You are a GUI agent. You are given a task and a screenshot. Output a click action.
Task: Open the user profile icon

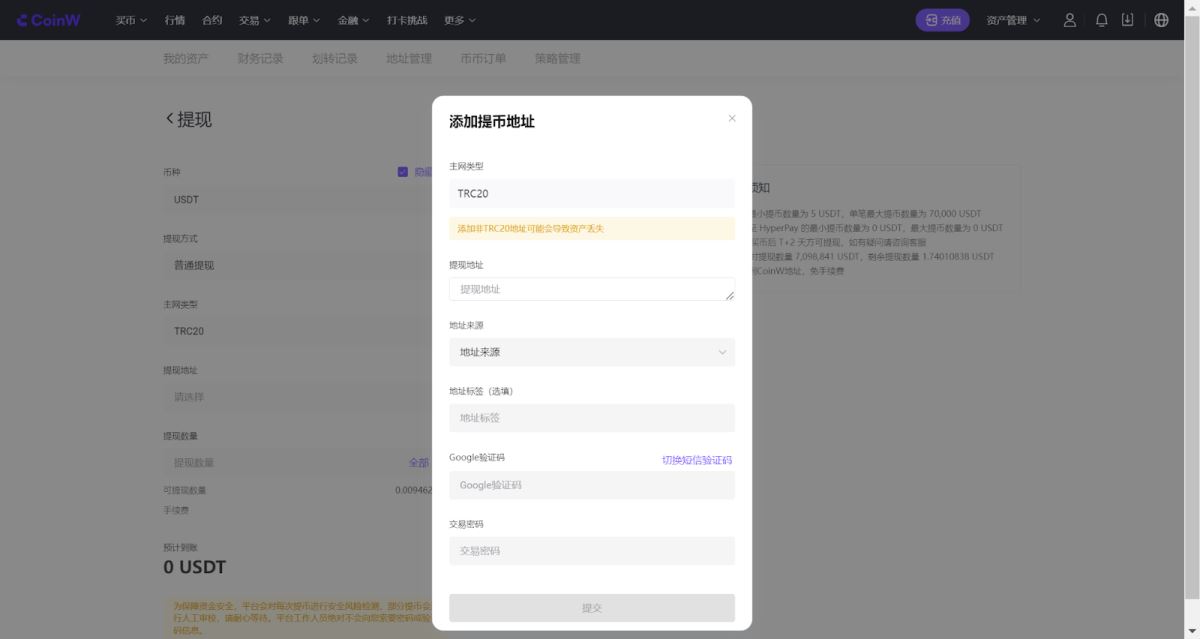pyautogui.click(x=1069, y=19)
